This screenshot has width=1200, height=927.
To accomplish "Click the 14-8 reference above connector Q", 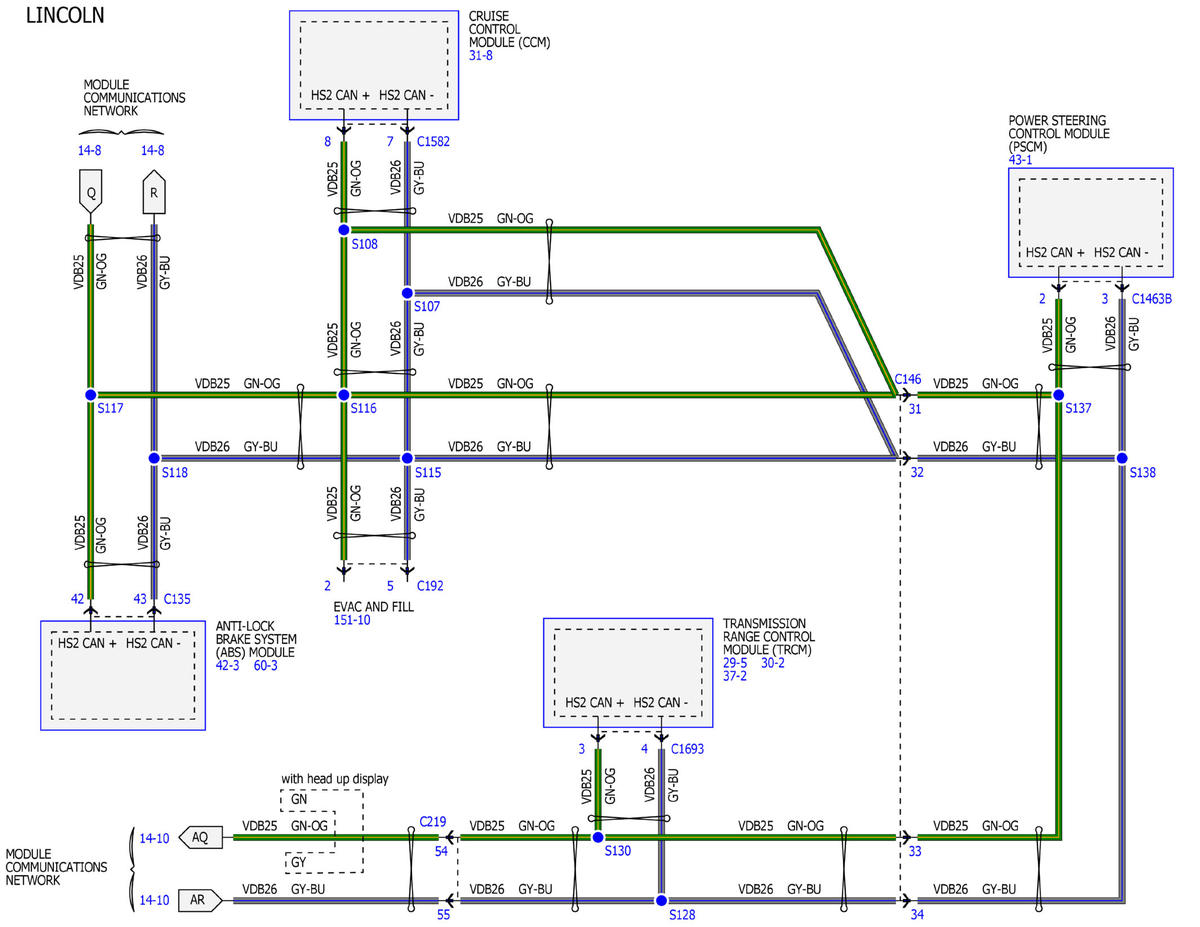I will (91, 150).
